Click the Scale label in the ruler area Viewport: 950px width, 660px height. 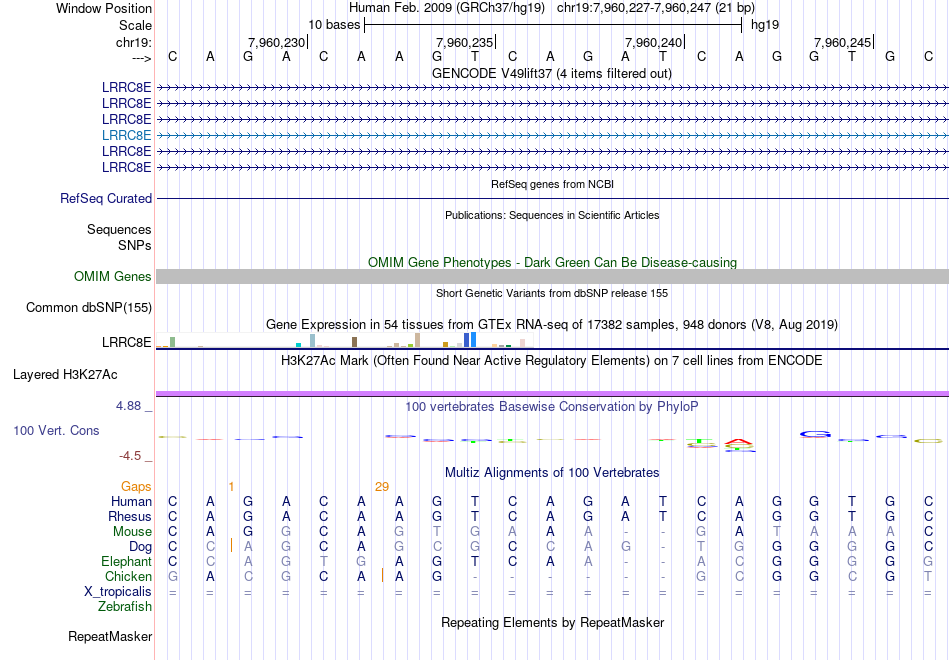coord(135,25)
